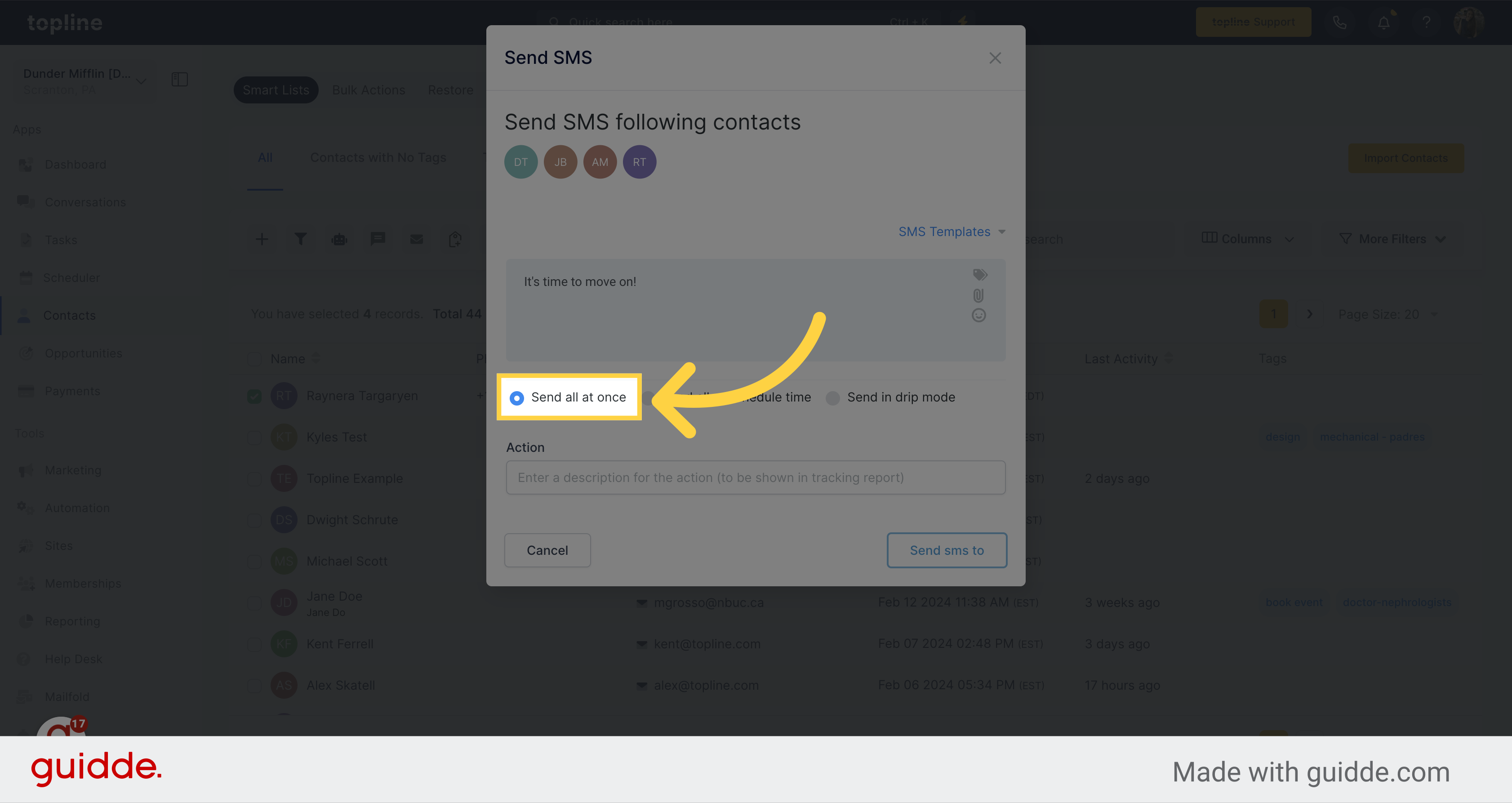1512x803 pixels.
Task: Click the restore icon in contacts toolbar
Action: [x=451, y=89]
